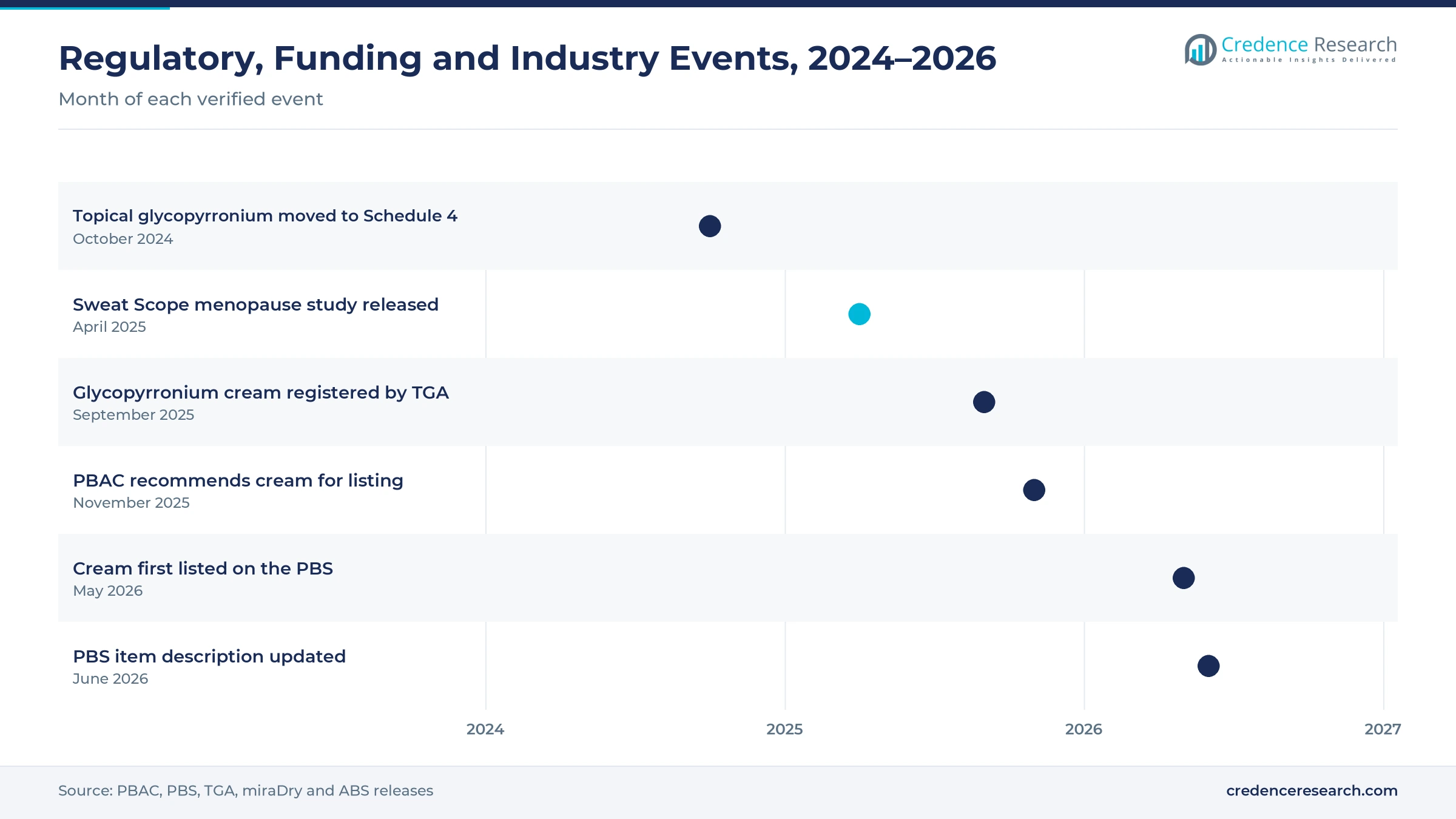The image size is (1456, 819).
Task: Click the chart title heading
Action: 527,59
